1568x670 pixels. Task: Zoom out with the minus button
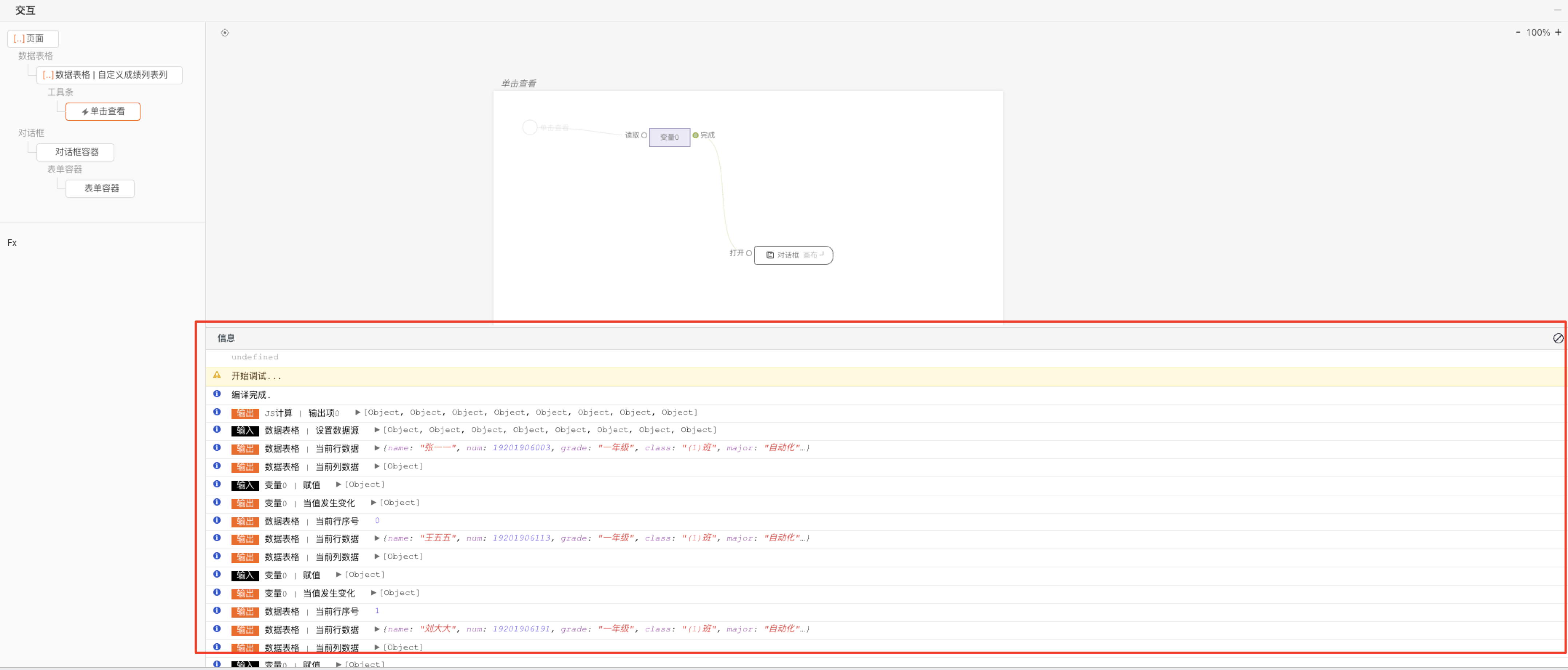pyautogui.click(x=1517, y=32)
